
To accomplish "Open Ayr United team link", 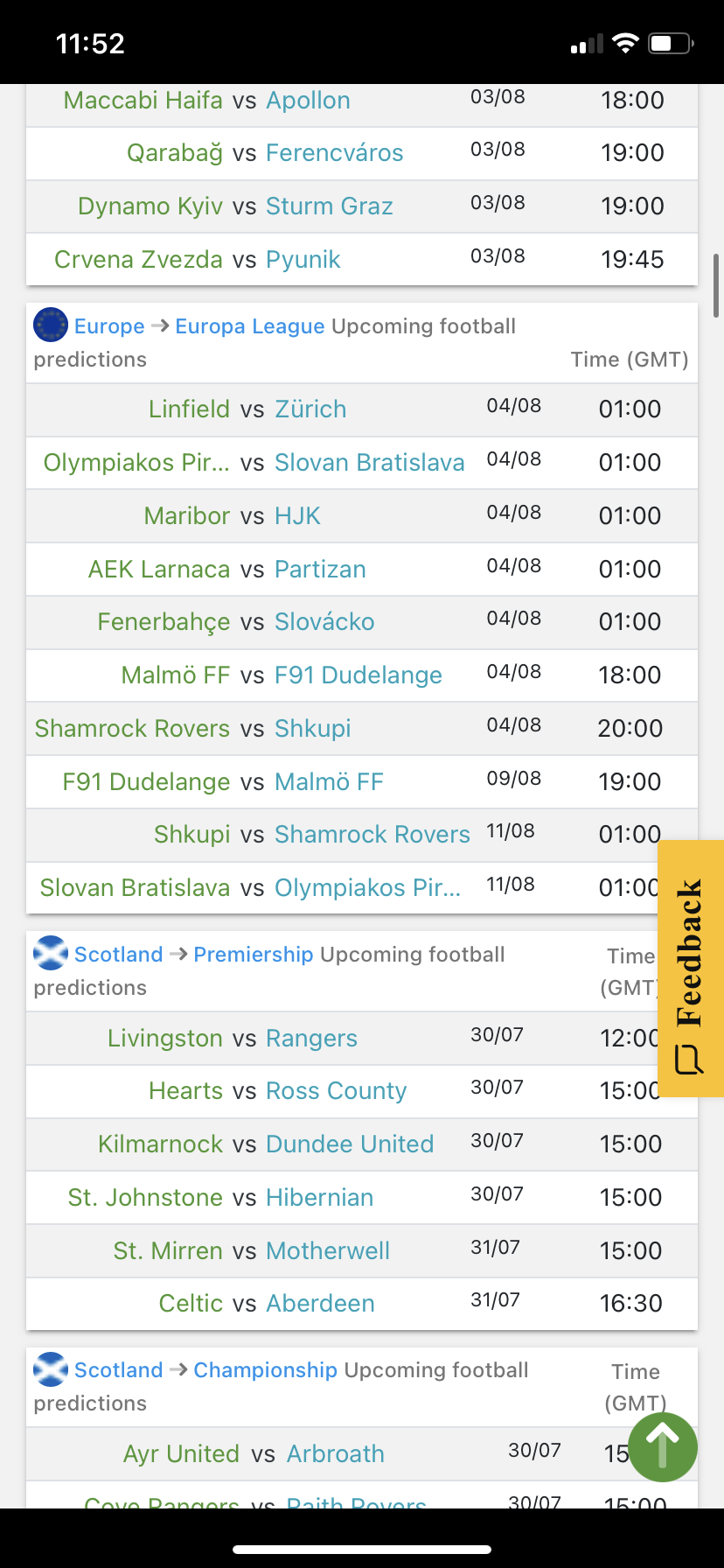I will point(181,1454).
